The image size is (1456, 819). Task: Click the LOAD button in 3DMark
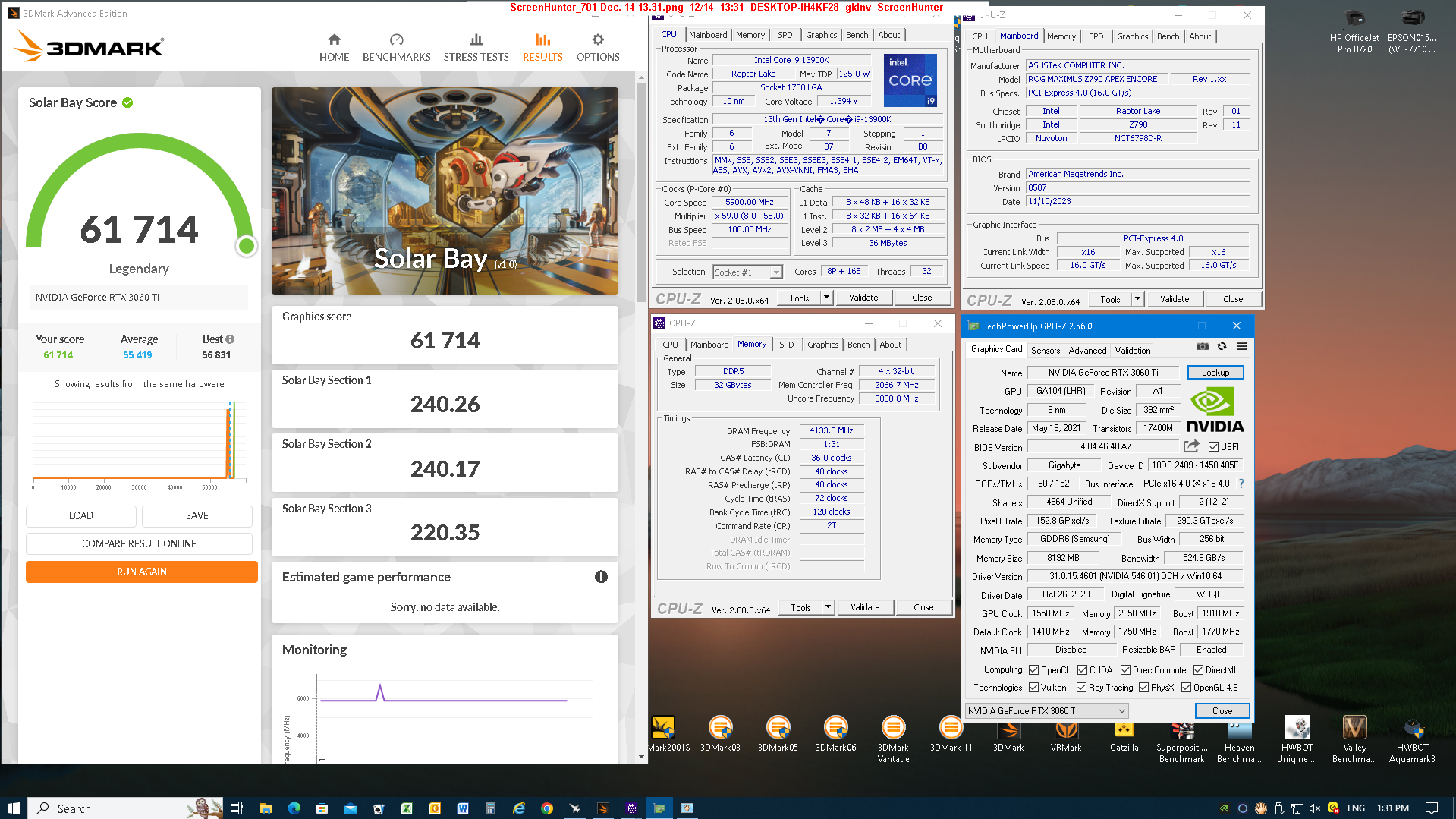[x=81, y=515]
